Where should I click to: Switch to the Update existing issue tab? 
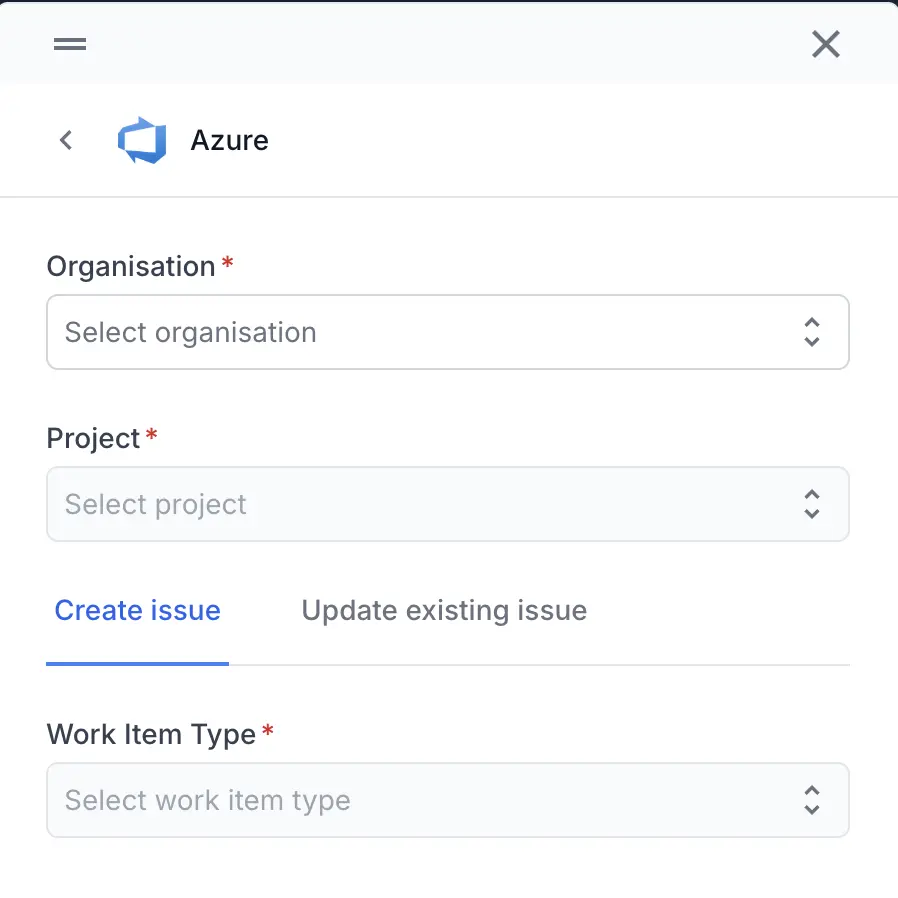tap(444, 611)
